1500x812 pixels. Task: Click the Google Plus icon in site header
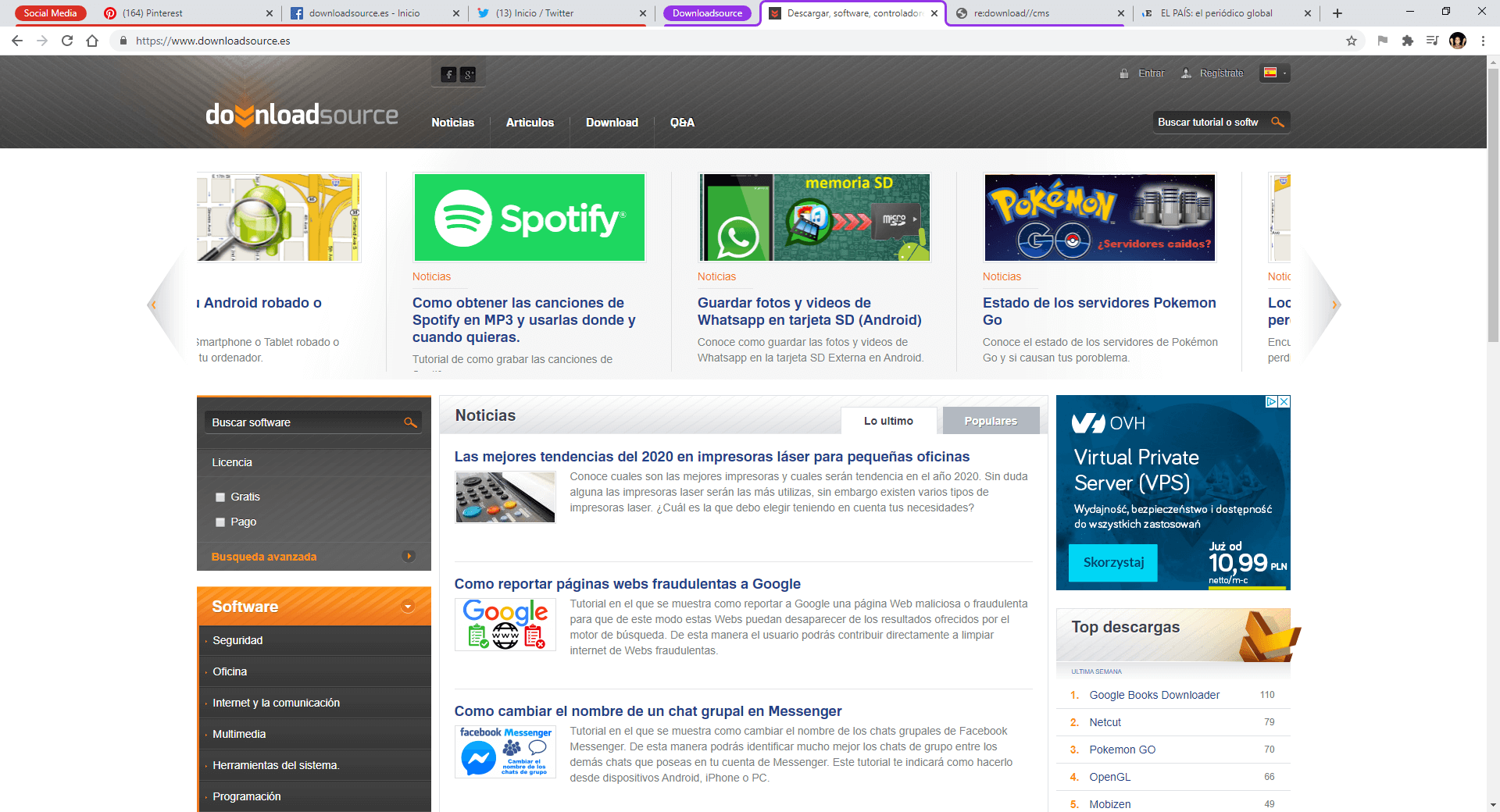pyautogui.click(x=468, y=74)
